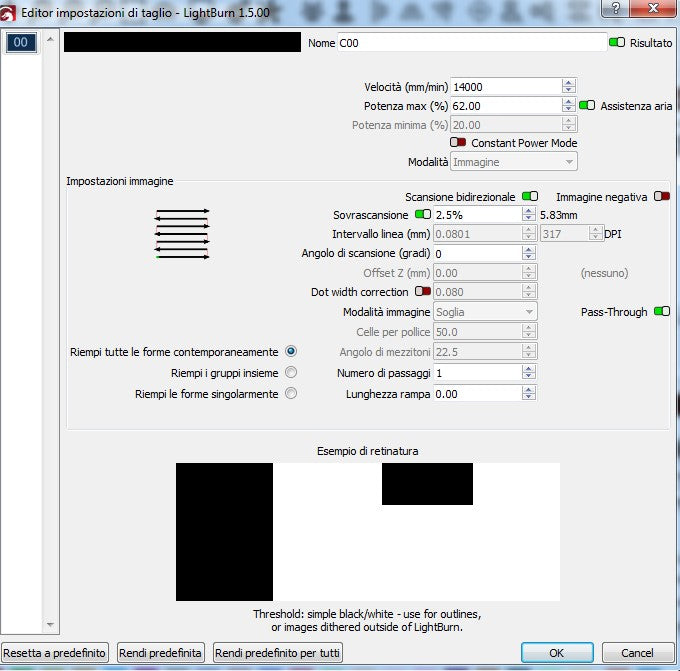Select Riempi tutte le forme contemporaneamente
Image resolution: width=680 pixels, height=671 pixels.
pos(291,351)
